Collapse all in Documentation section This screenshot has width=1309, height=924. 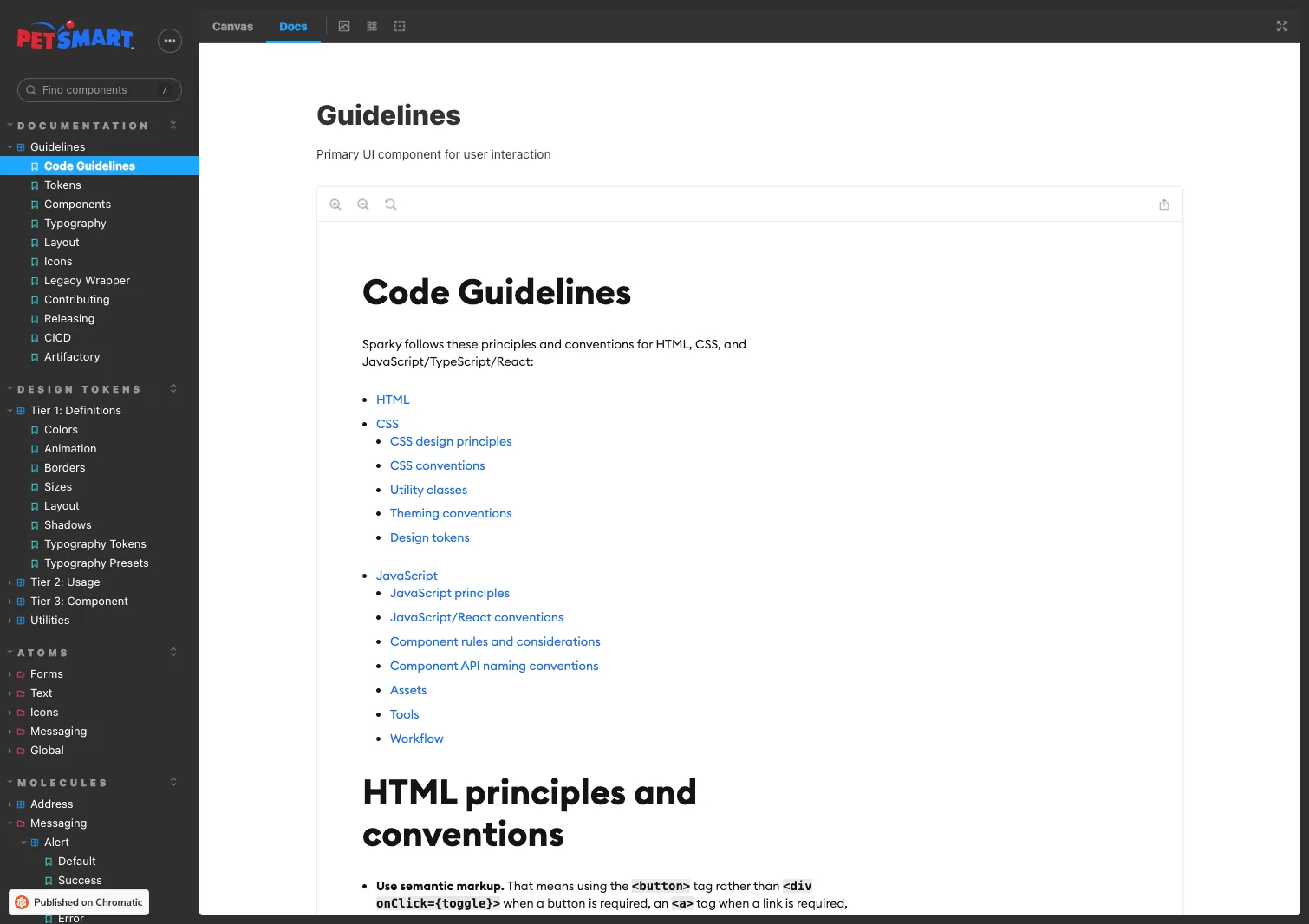tap(173, 126)
